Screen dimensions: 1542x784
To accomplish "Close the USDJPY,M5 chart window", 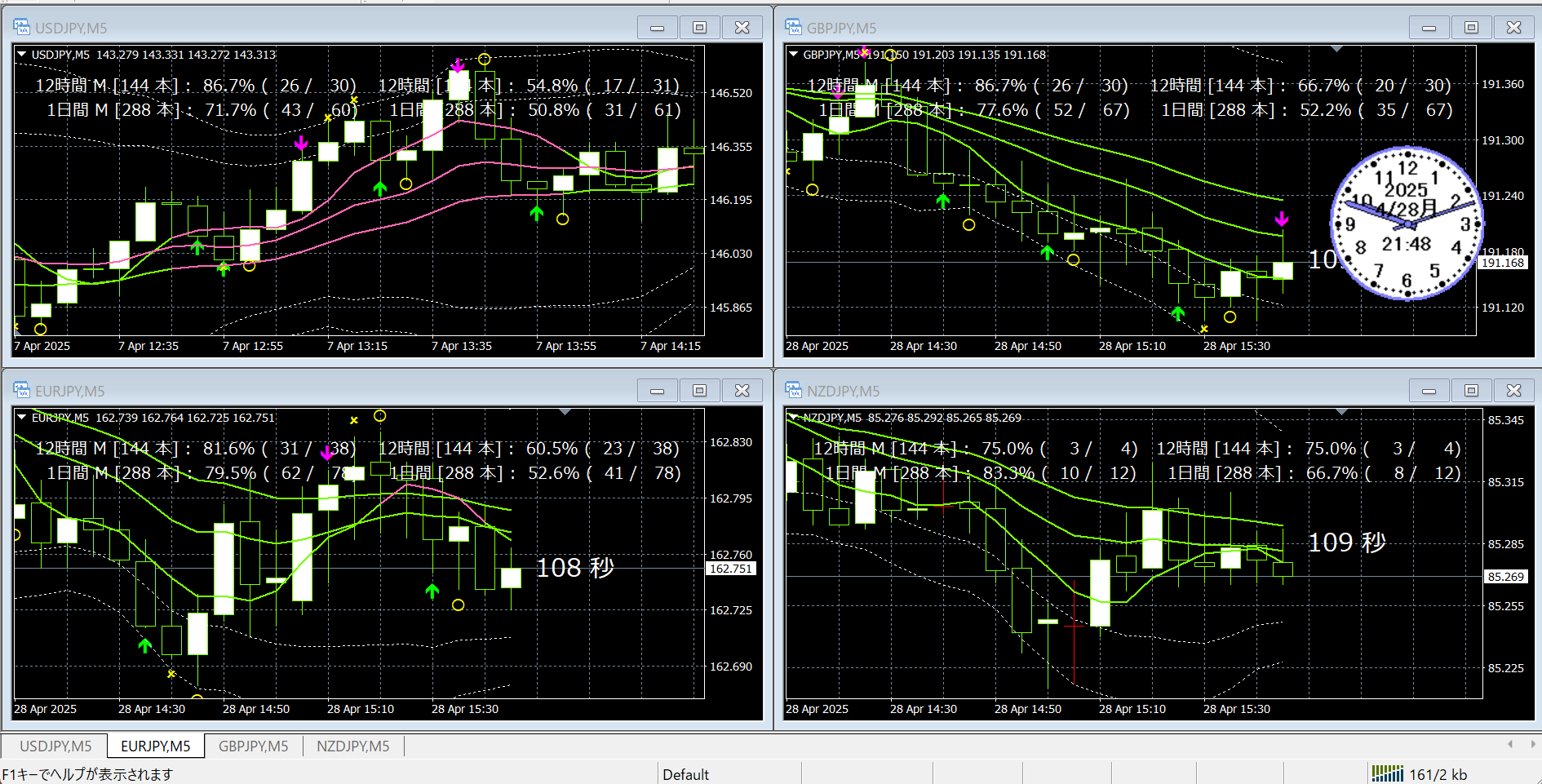I will (742, 28).
